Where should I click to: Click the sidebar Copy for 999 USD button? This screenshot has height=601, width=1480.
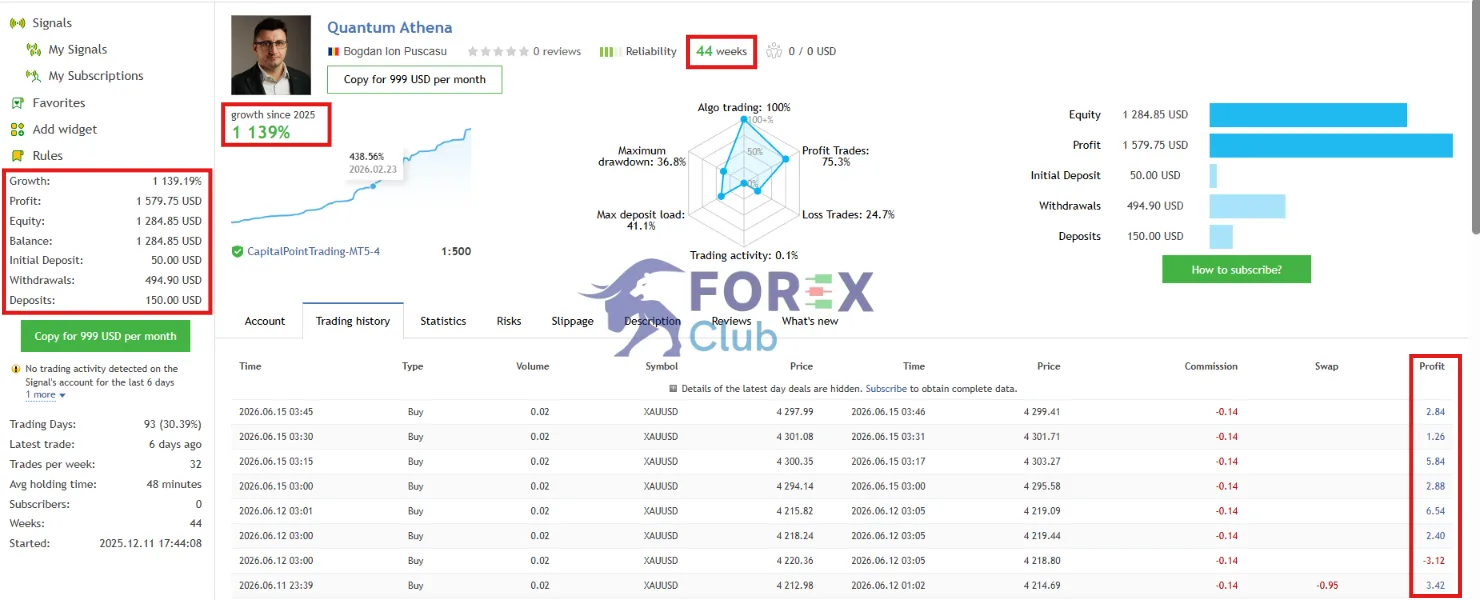[x=105, y=336]
